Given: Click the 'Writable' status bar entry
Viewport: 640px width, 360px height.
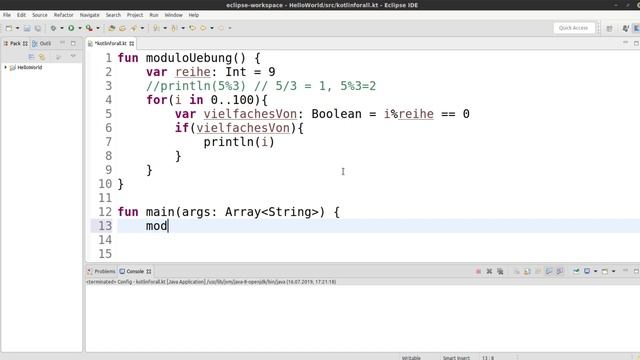Looking at the screenshot, I should click(411, 358).
